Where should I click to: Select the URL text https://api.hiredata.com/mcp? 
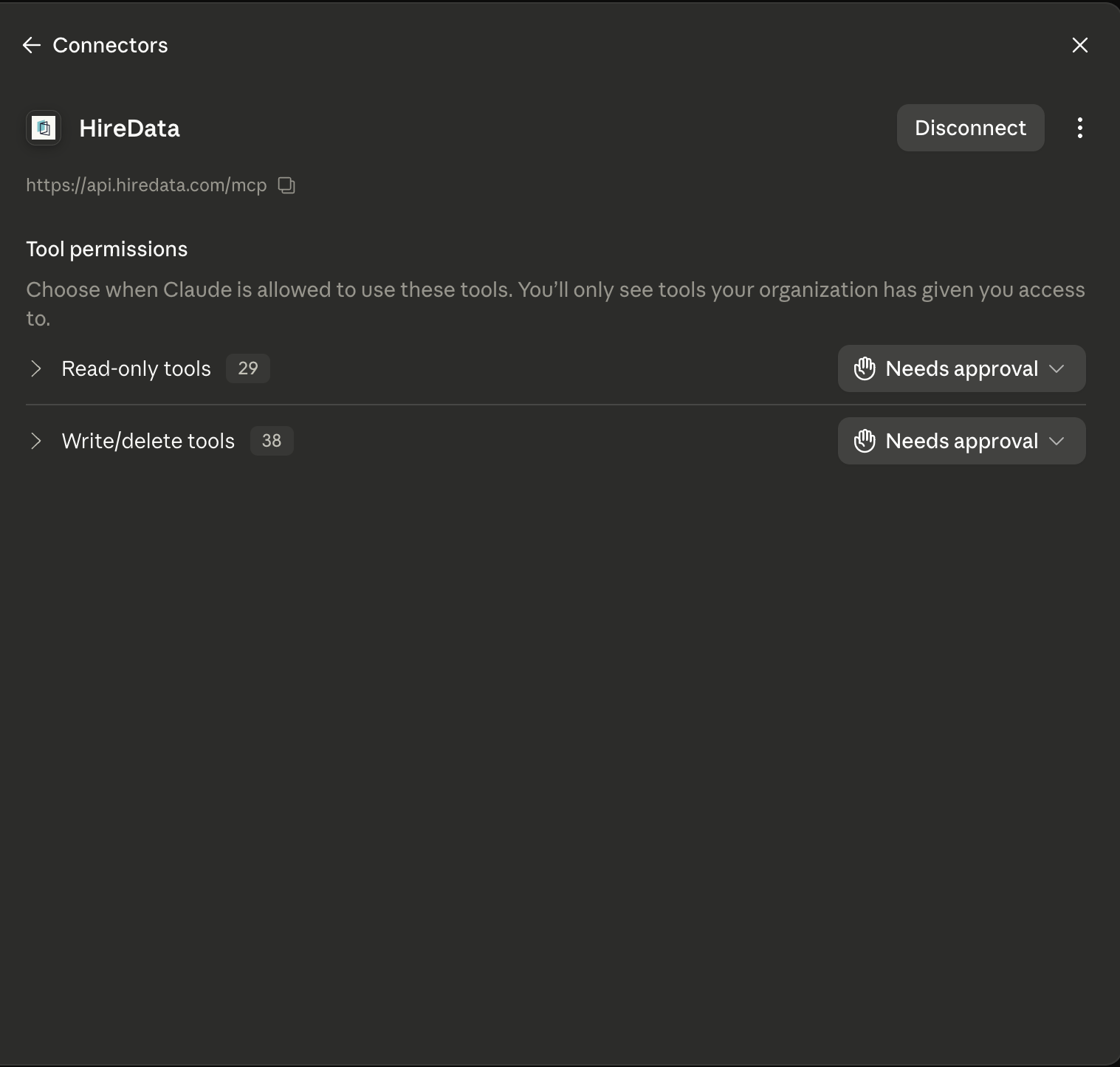(x=146, y=185)
